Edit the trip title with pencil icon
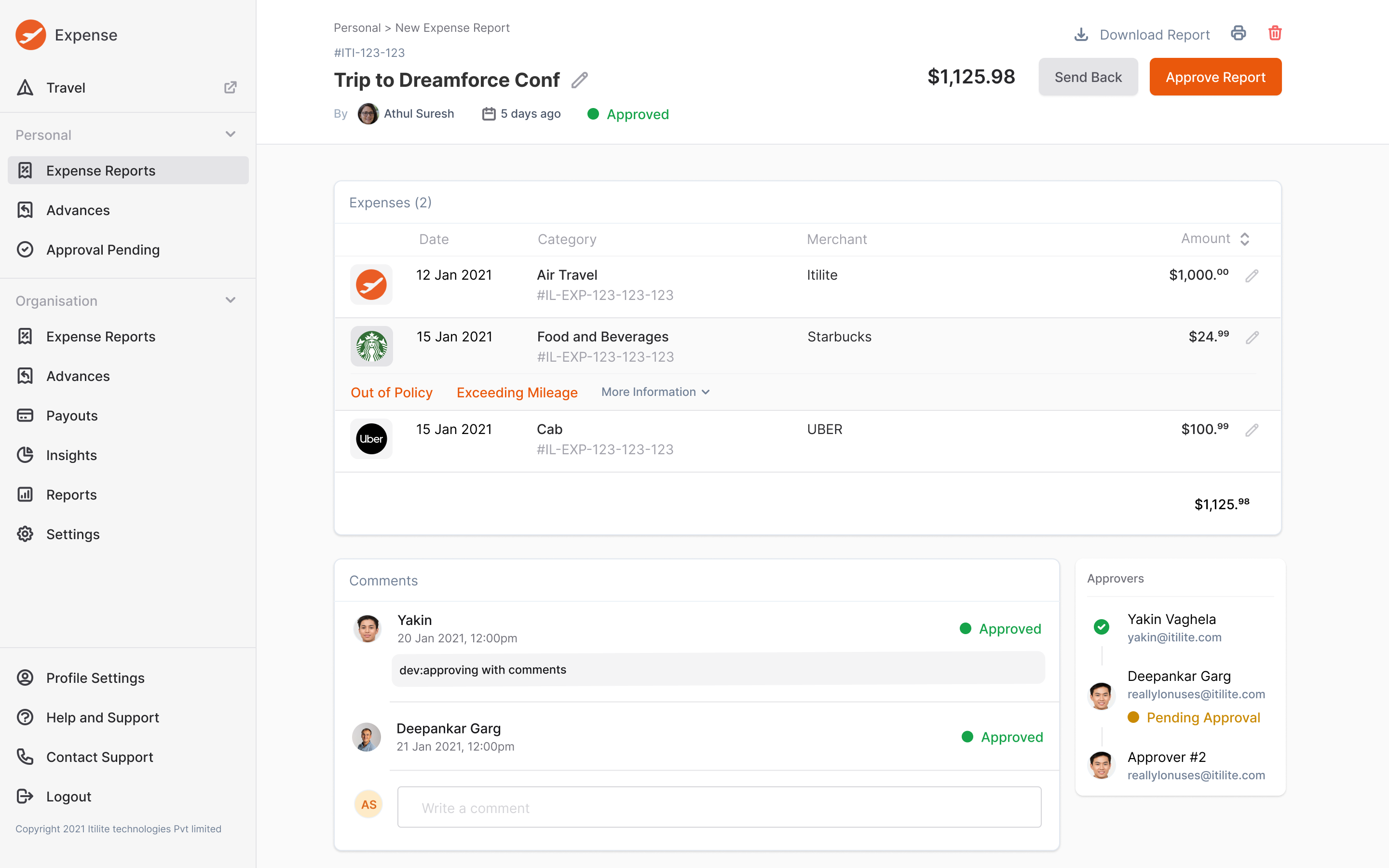 pyautogui.click(x=579, y=80)
